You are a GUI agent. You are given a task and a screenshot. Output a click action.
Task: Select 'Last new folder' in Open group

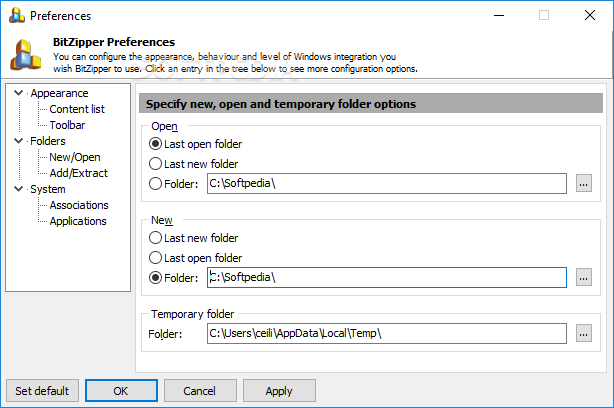[193, 164]
